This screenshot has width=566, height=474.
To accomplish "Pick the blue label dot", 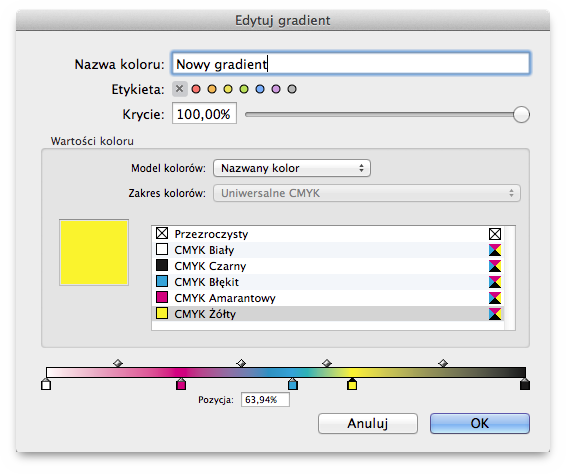I will [260, 89].
